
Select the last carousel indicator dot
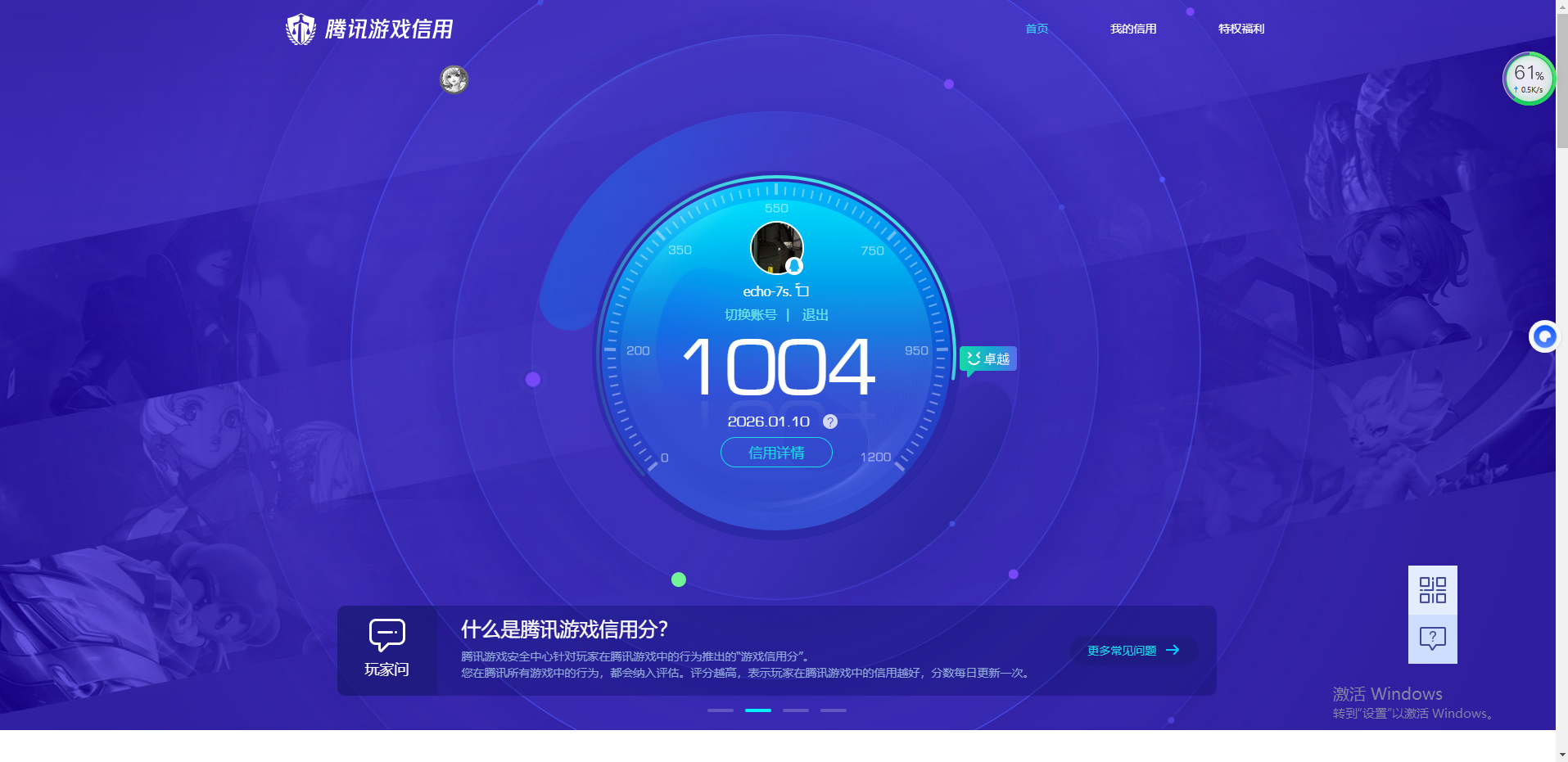pyautogui.click(x=833, y=710)
